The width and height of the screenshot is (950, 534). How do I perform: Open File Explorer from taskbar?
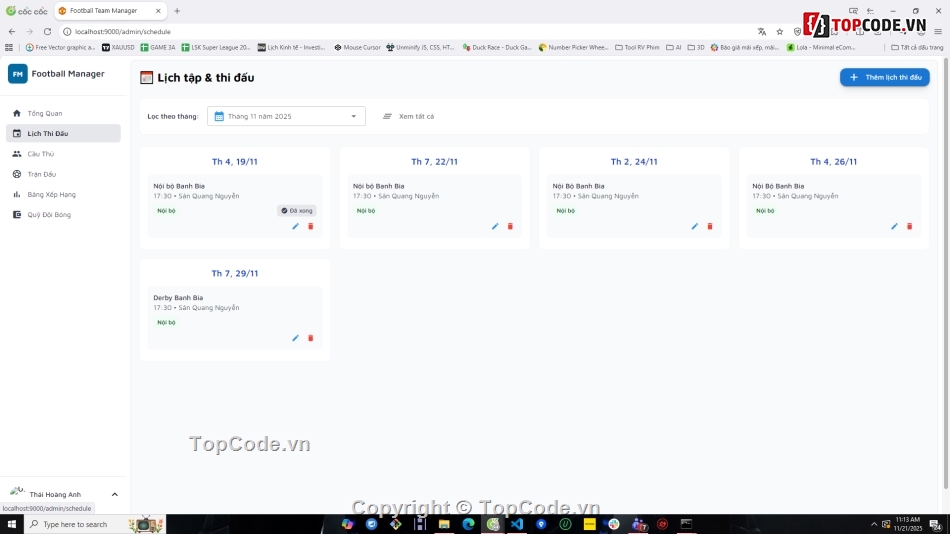coord(444,524)
